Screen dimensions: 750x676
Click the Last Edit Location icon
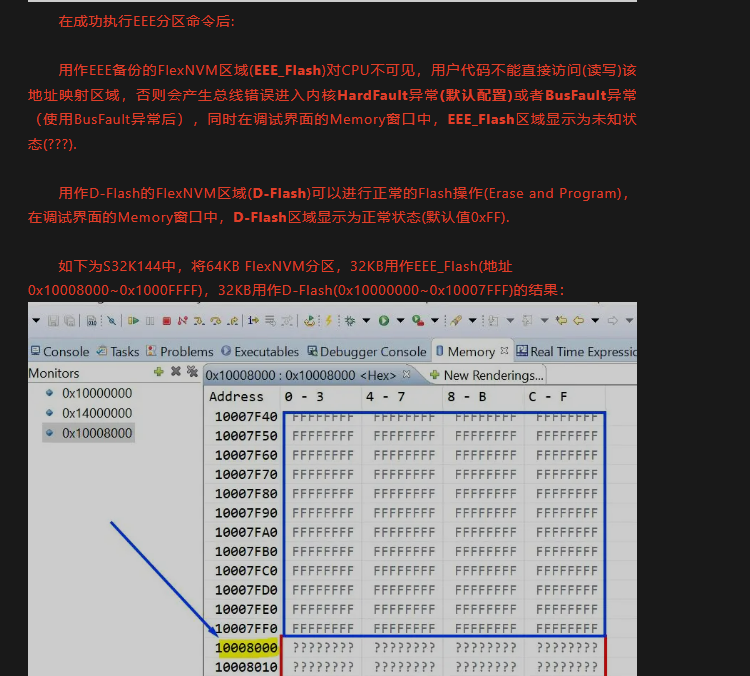[x=562, y=321]
